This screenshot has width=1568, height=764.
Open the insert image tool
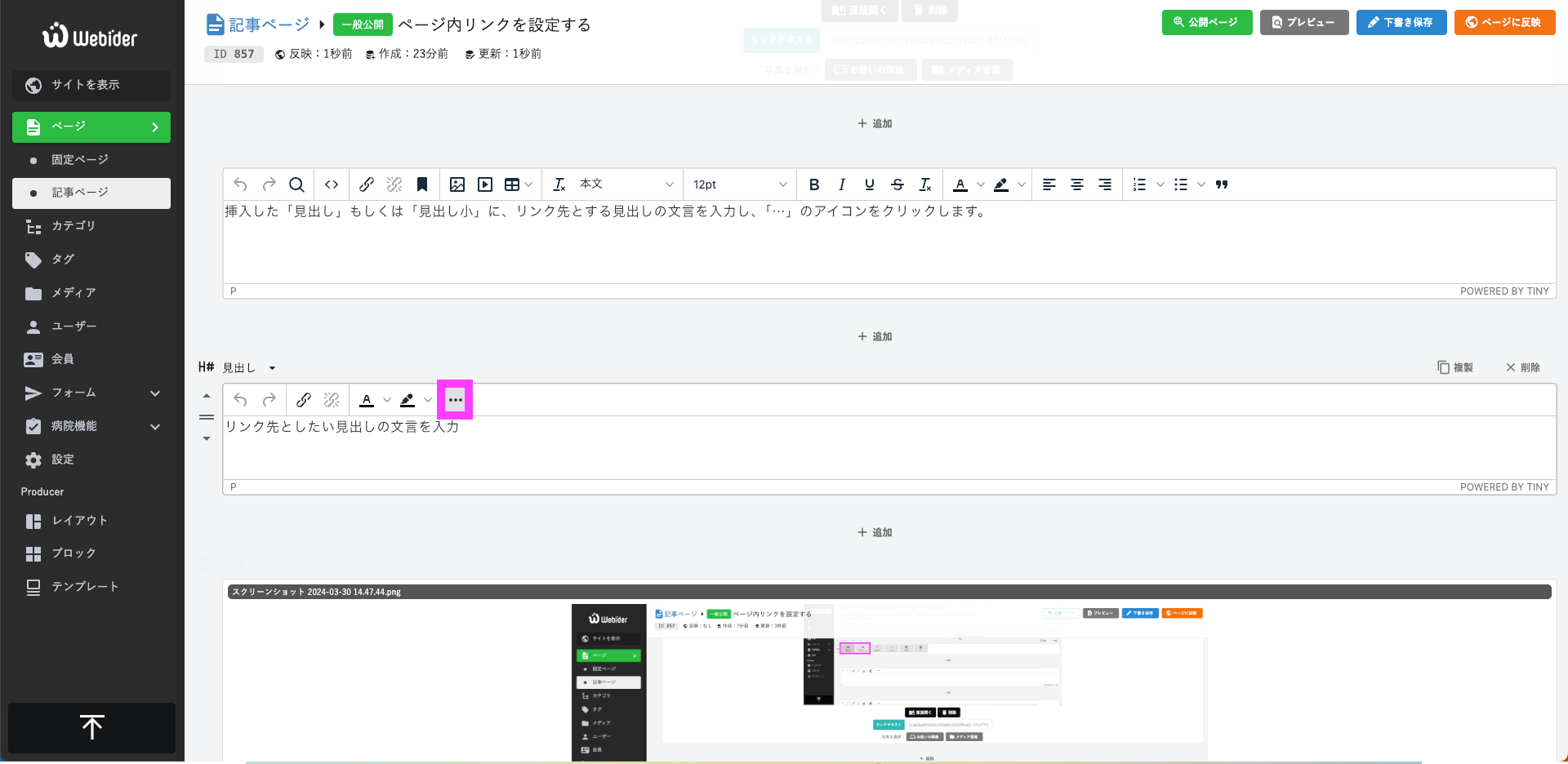point(457,184)
